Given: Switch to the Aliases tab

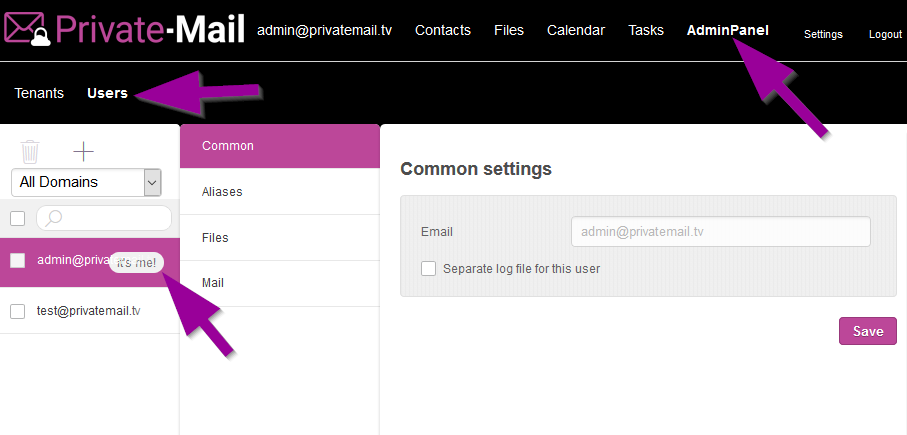Looking at the screenshot, I should 222,192.
